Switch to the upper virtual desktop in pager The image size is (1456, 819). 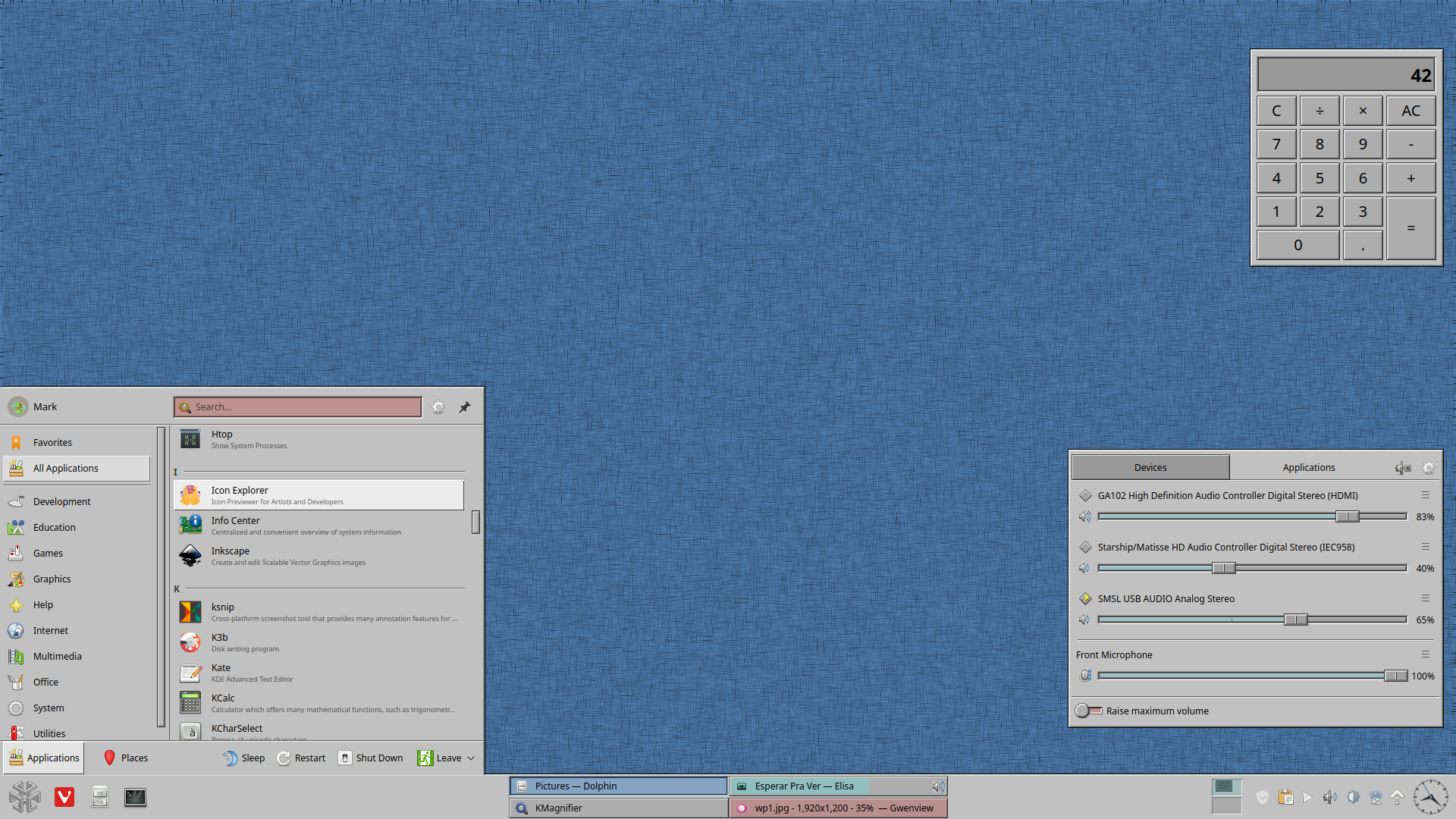pos(1226,786)
